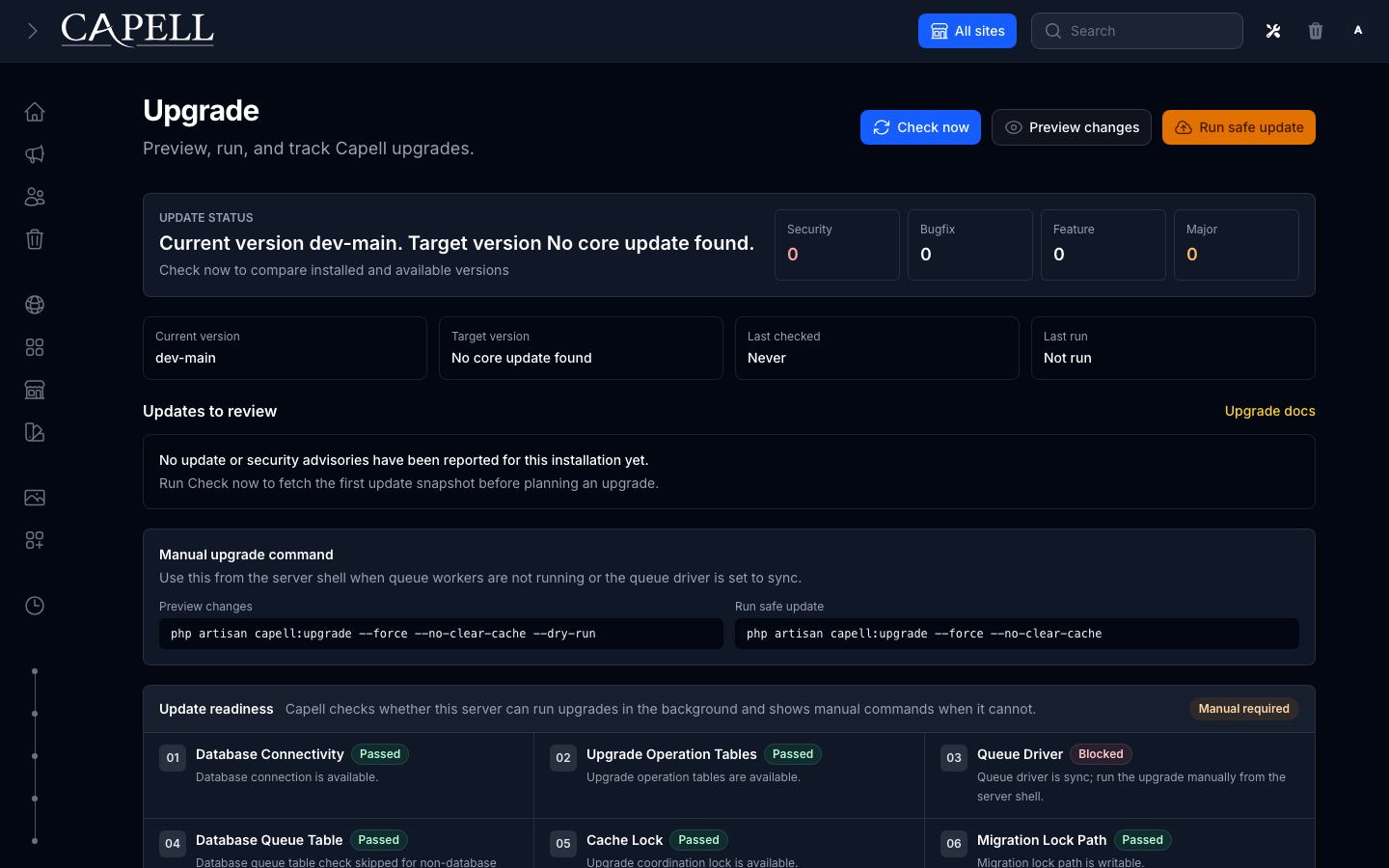Click 'No core update found' target version value
This screenshot has height=868, width=1389.
[522, 358]
